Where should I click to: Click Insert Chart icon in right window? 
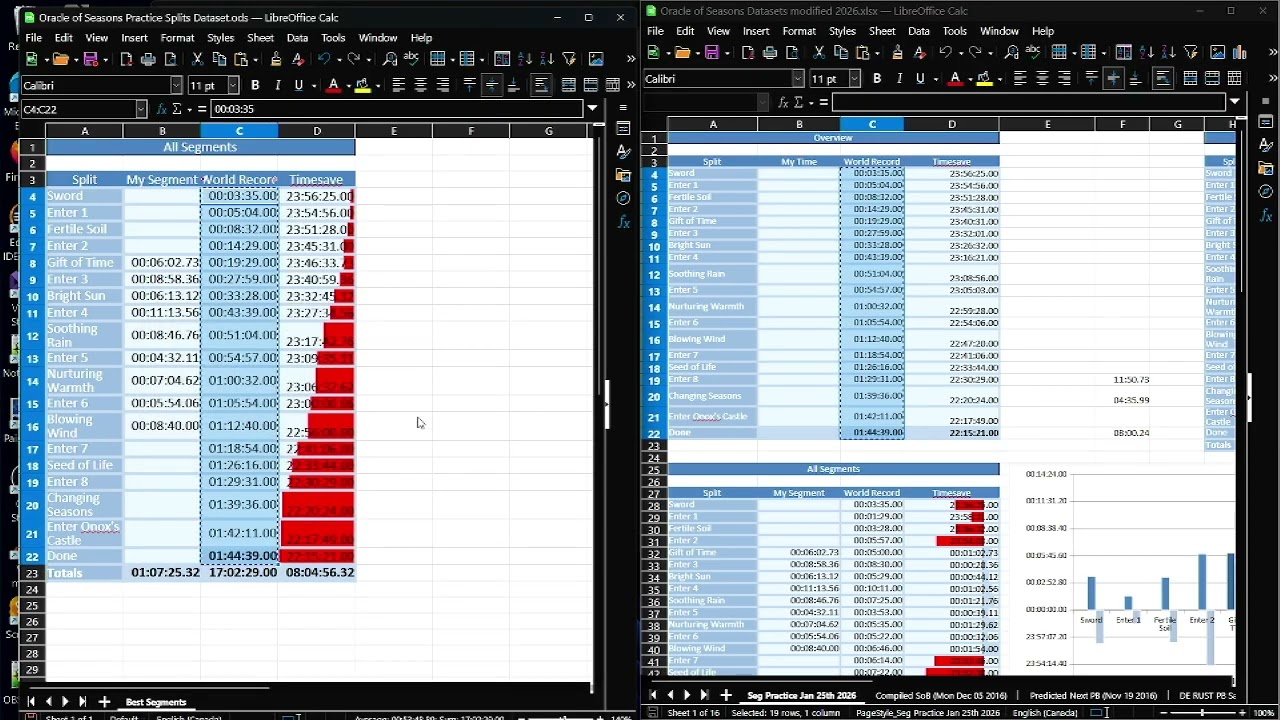click(1240, 53)
